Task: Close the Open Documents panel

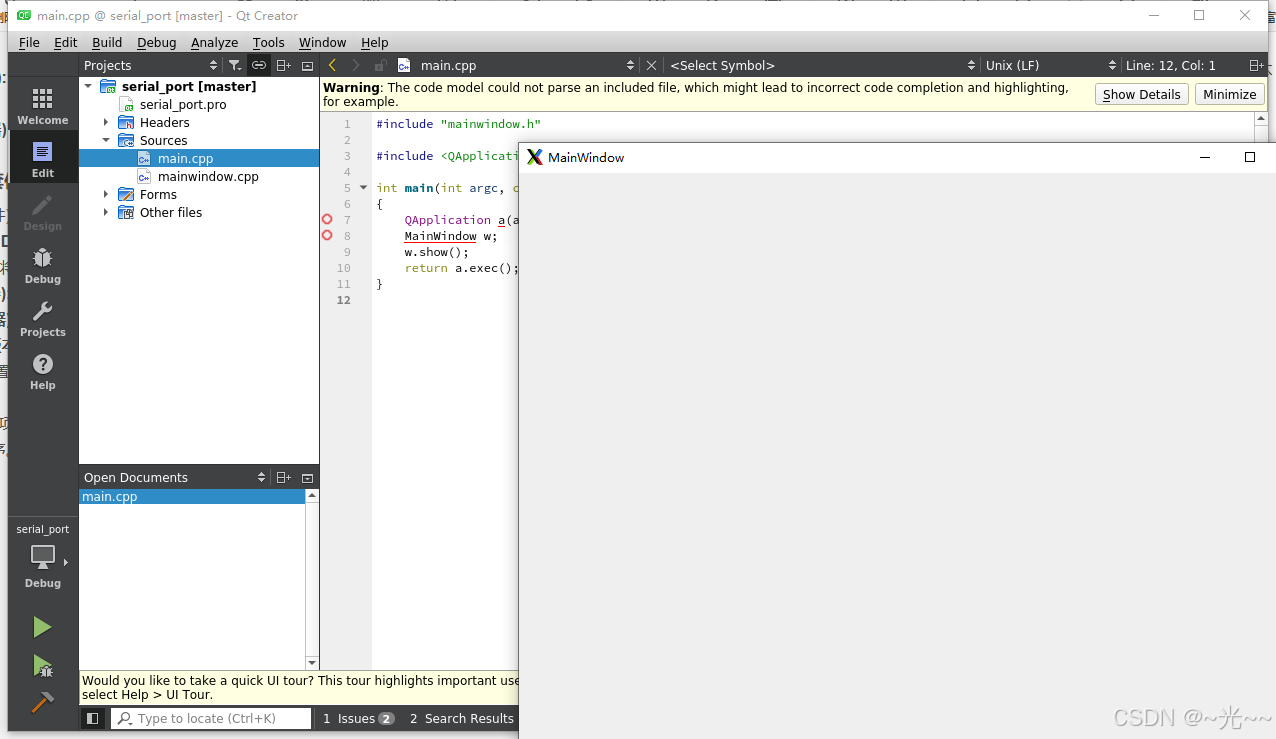Action: [307, 477]
